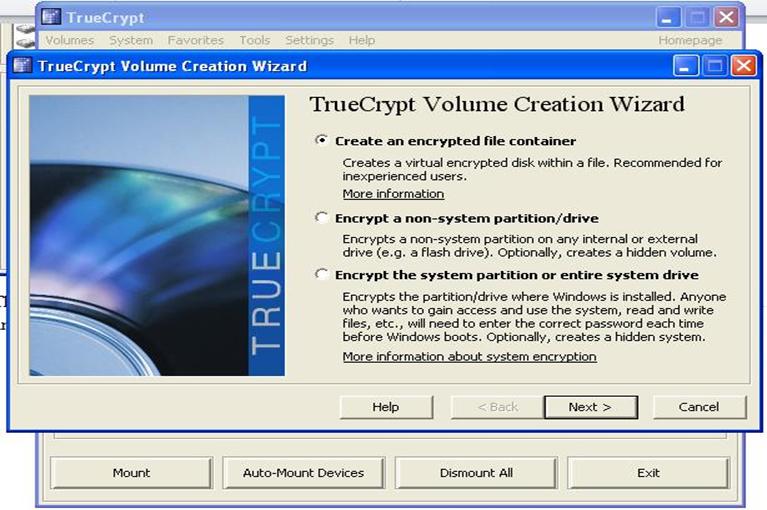The width and height of the screenshot is (767, 510).
Task: Pick 'Encrypt the system partition or entire system drive'
Action: click(x=321, y=275)
